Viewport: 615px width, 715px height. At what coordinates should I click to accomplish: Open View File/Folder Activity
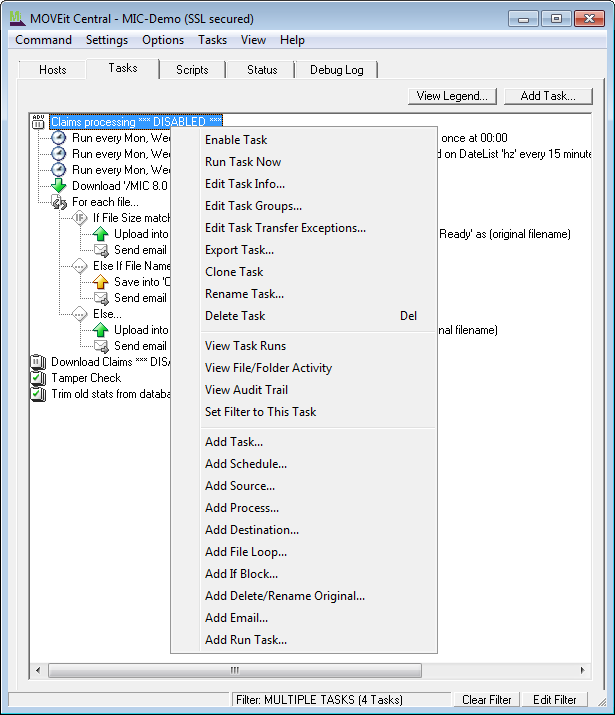304,368
